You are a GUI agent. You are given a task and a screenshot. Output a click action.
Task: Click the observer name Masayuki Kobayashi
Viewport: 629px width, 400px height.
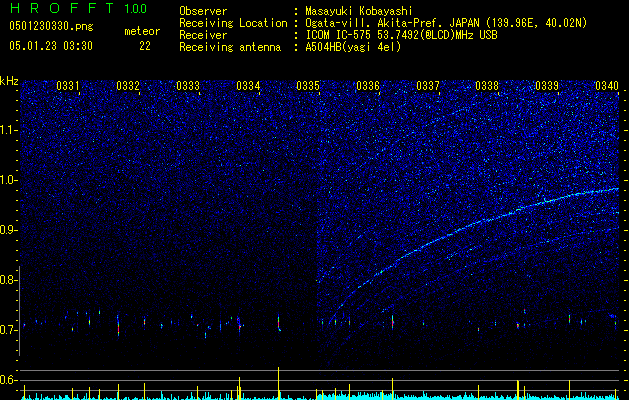[359, 11]
